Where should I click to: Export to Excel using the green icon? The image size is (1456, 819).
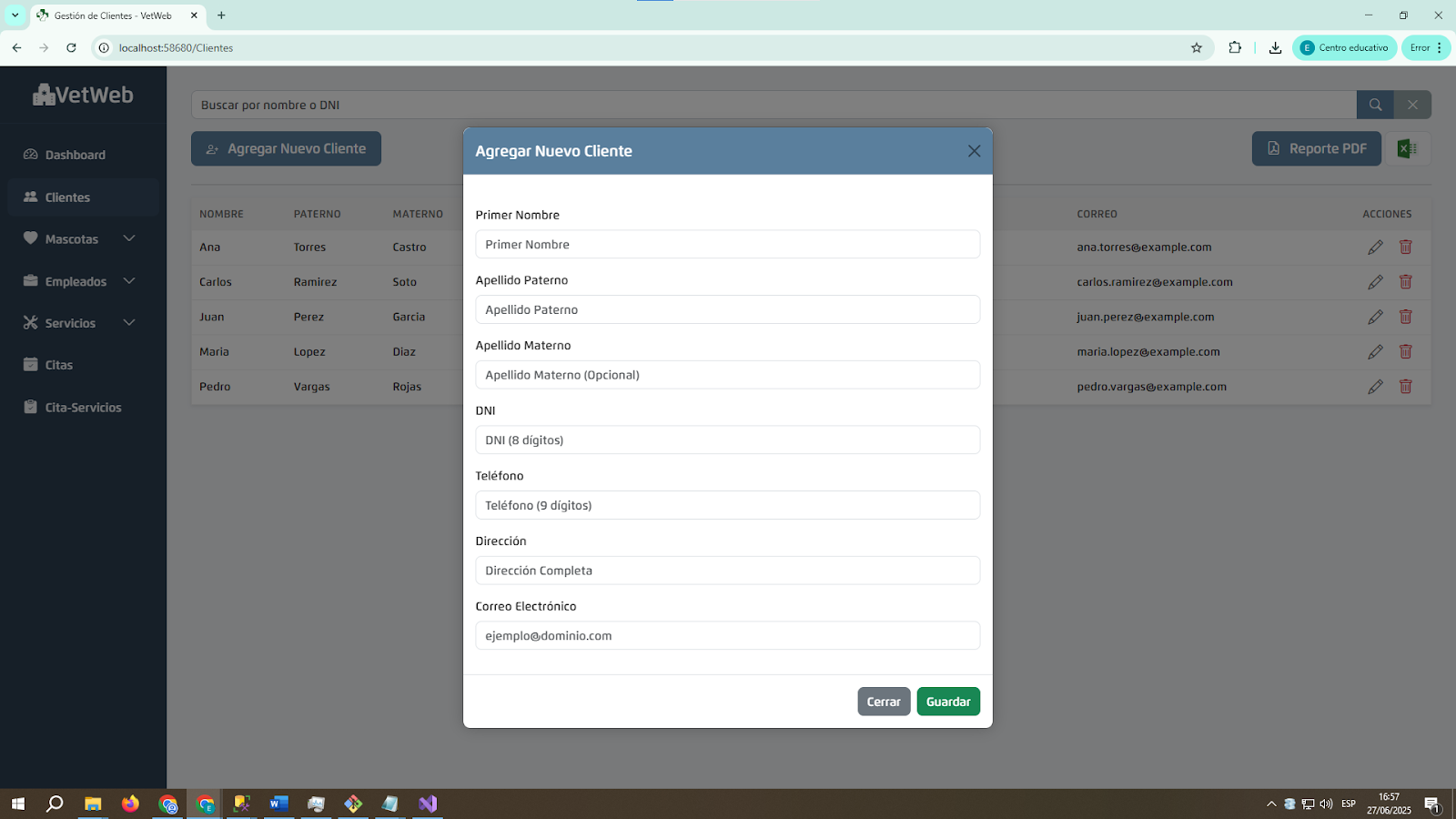(1407, 148)
